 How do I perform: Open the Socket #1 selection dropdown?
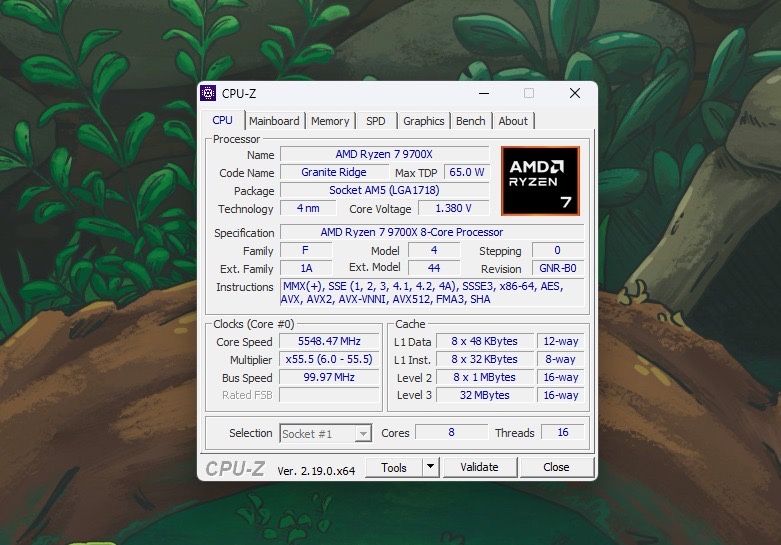tap(325, 433)
